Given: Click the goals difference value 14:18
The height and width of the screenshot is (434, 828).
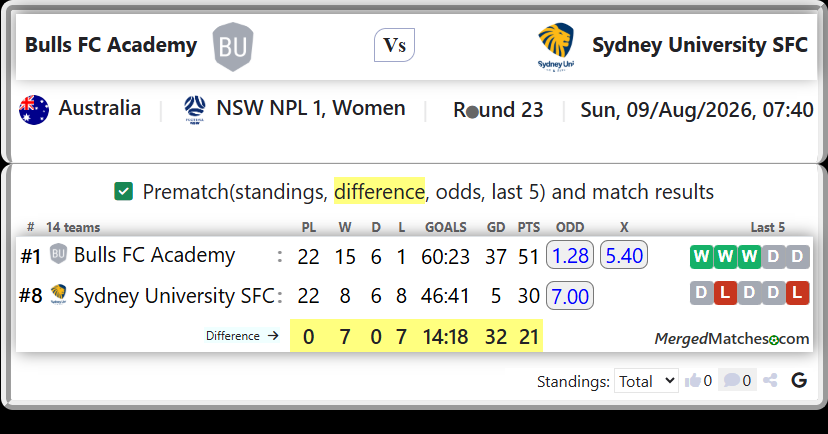Looking at the screenshot, I should [445, 337].
